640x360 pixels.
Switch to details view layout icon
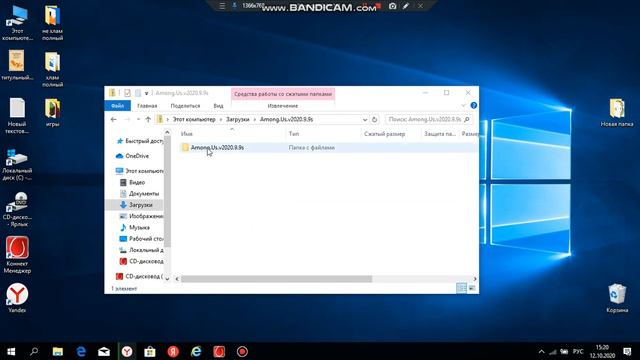[461, 288]
